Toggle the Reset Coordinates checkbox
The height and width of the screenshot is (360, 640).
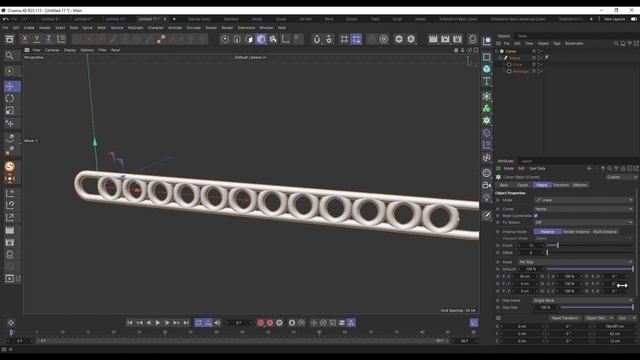(536, 216)
